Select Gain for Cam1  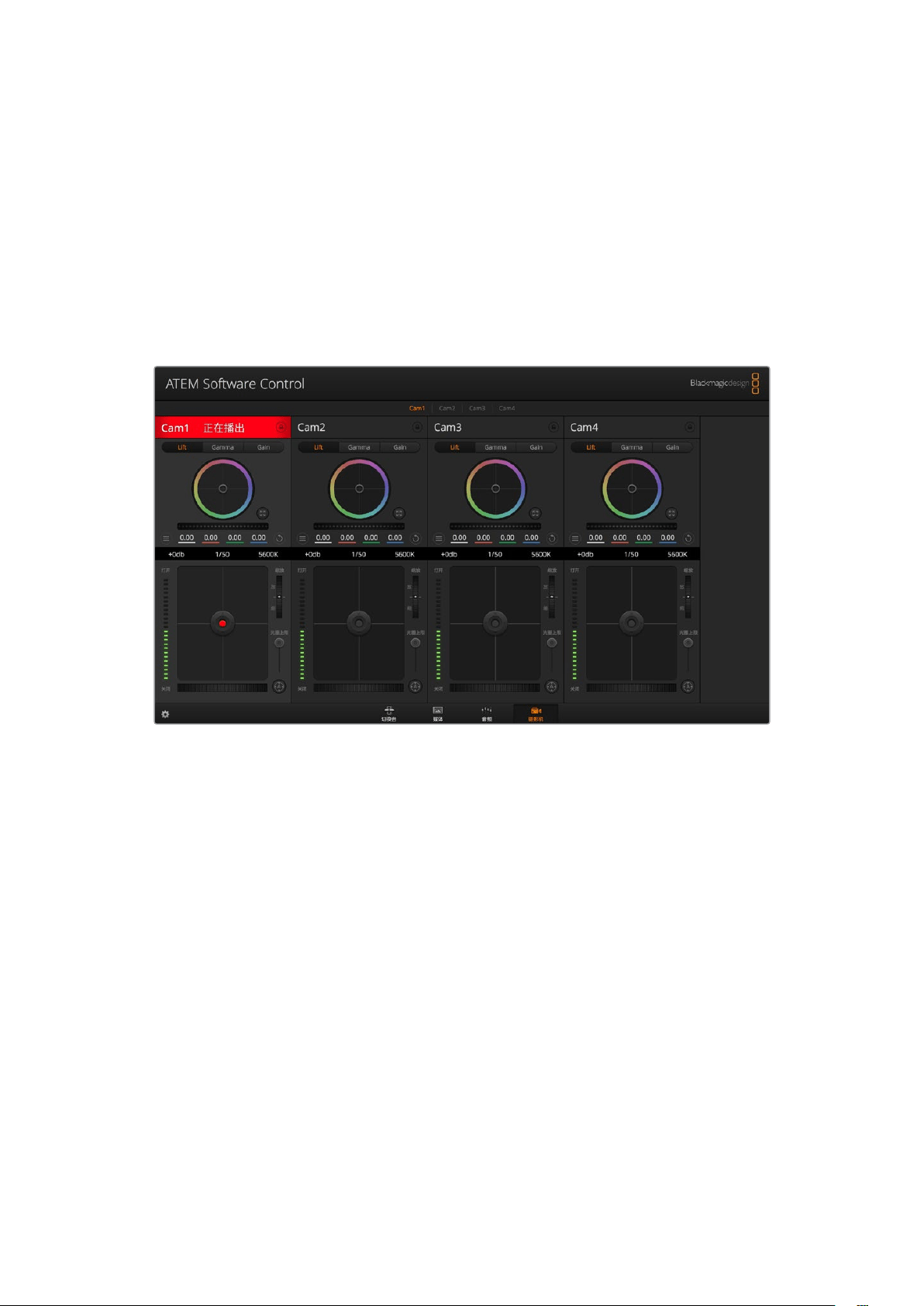(264, 447)
